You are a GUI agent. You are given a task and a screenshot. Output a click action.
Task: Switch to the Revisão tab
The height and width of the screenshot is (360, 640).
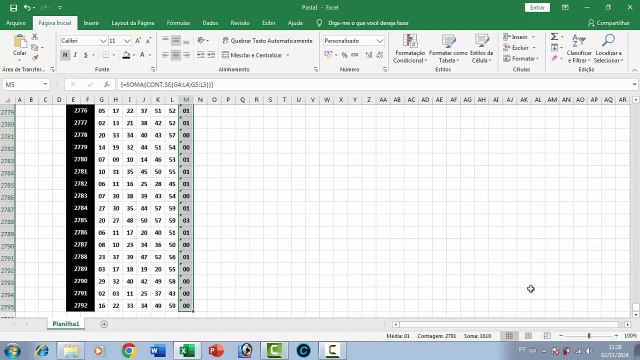click(x=240, y=23)
